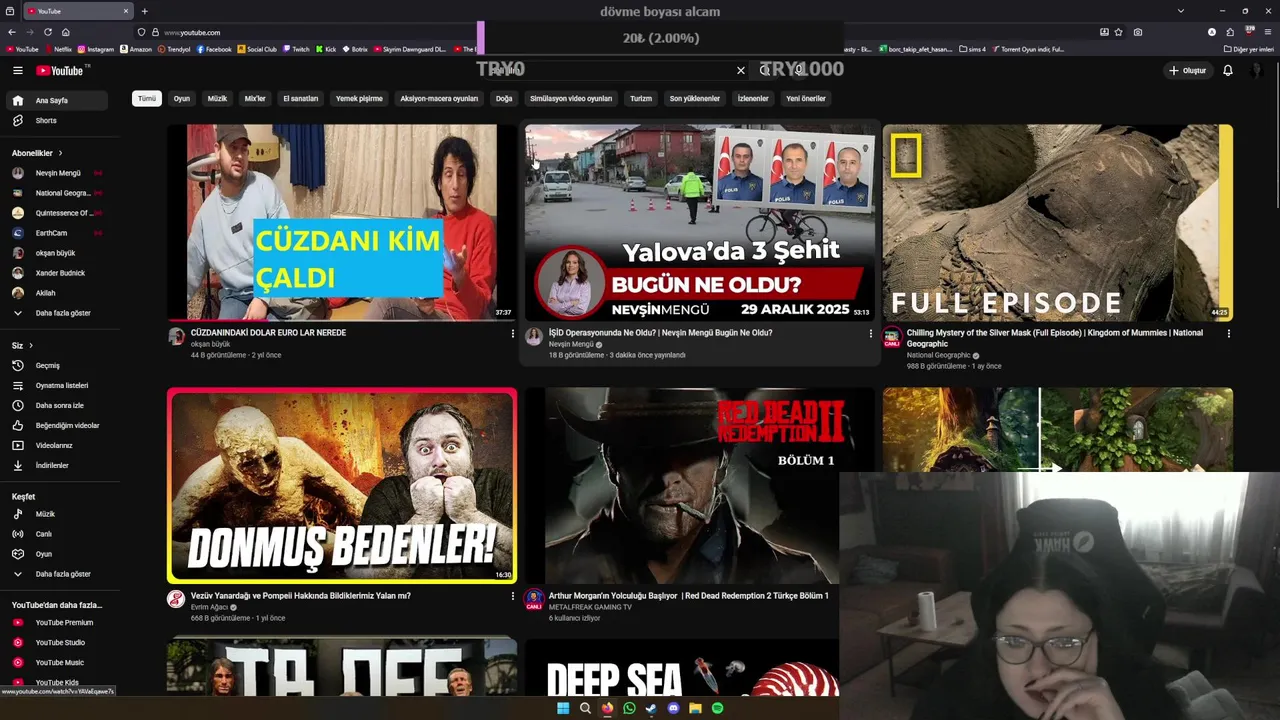The height and width of the screenshot is (720, 1280).
Task: Open CÜZDANI KİM ÇALDI video thumbnail
Action: pyautogui.click(x=342, y=222)
